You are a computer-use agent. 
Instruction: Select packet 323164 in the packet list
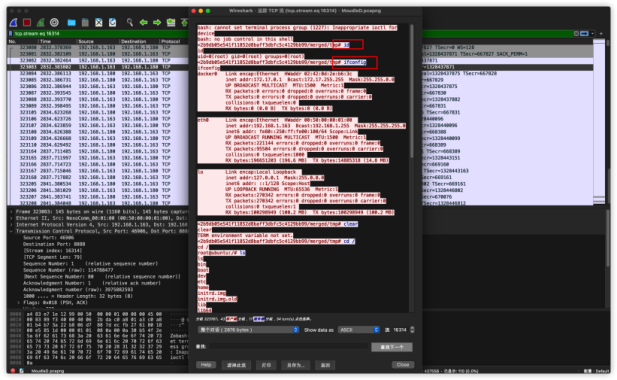(x=98, y=151)
